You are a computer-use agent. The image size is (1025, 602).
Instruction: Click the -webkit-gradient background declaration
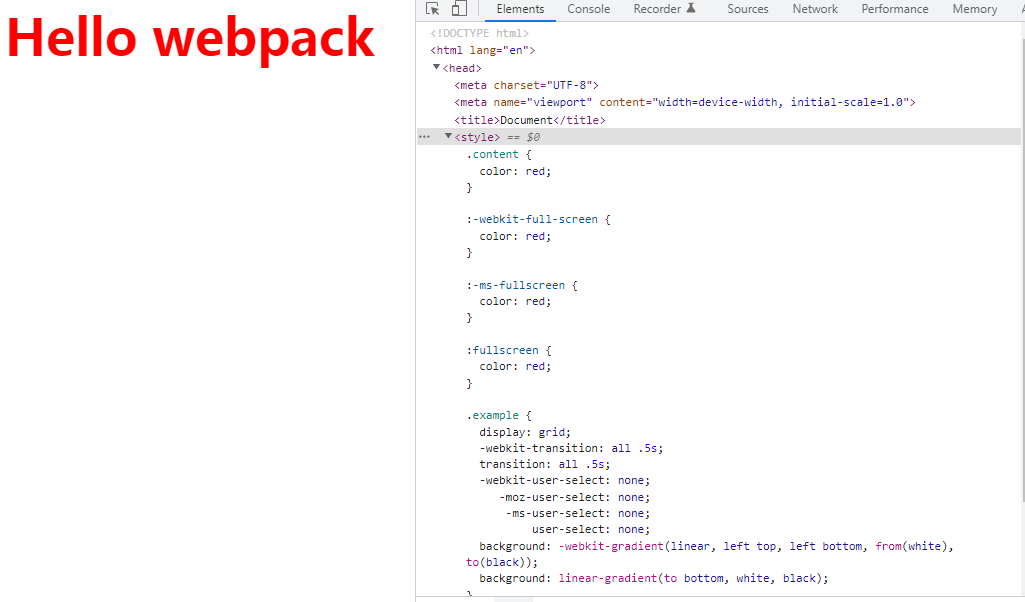click(x=716, y=546)
